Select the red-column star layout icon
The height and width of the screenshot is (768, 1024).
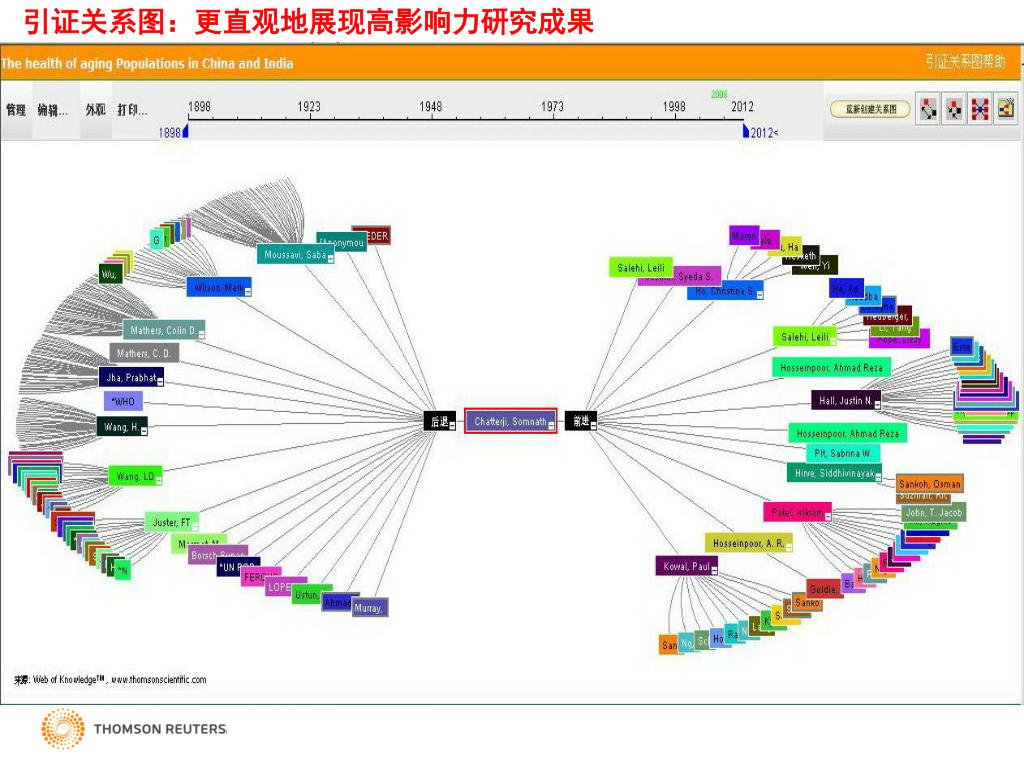(x=980, y=109)
